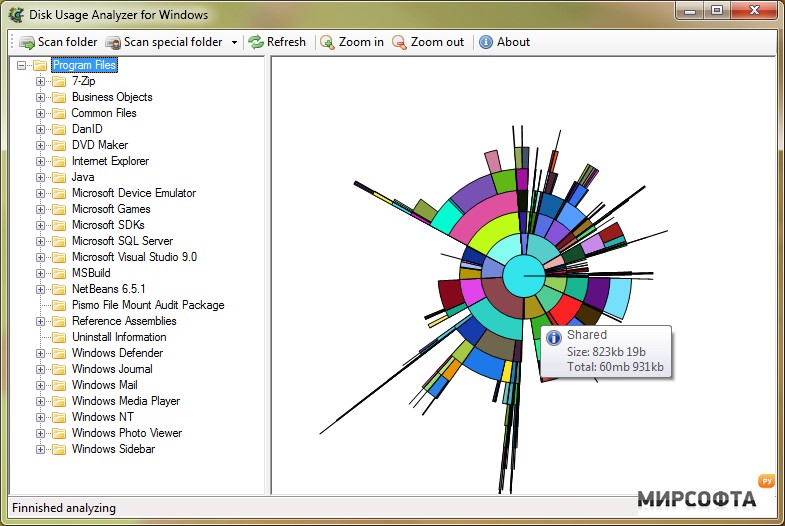Click the 'Size: 823kb 19b' tooltip text
The height and width of the screenshot is (526, 785).
coord(606,352)
